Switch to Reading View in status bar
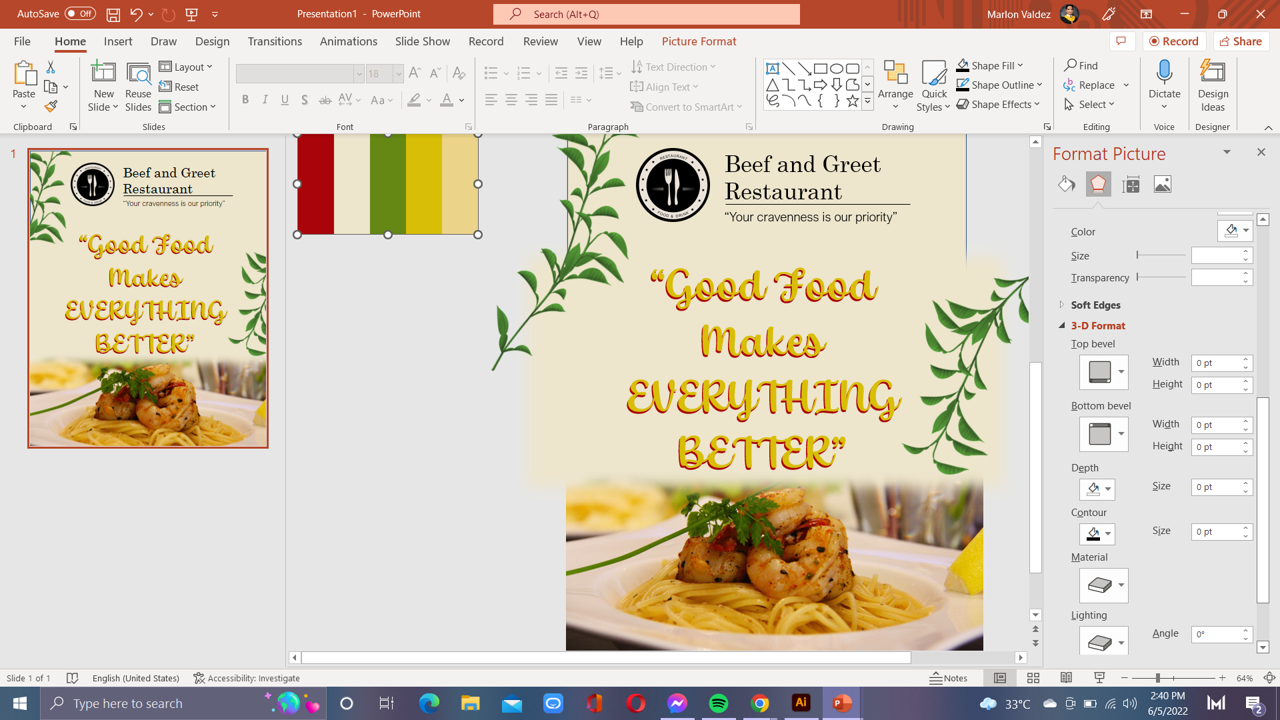 pos(1066,678)
